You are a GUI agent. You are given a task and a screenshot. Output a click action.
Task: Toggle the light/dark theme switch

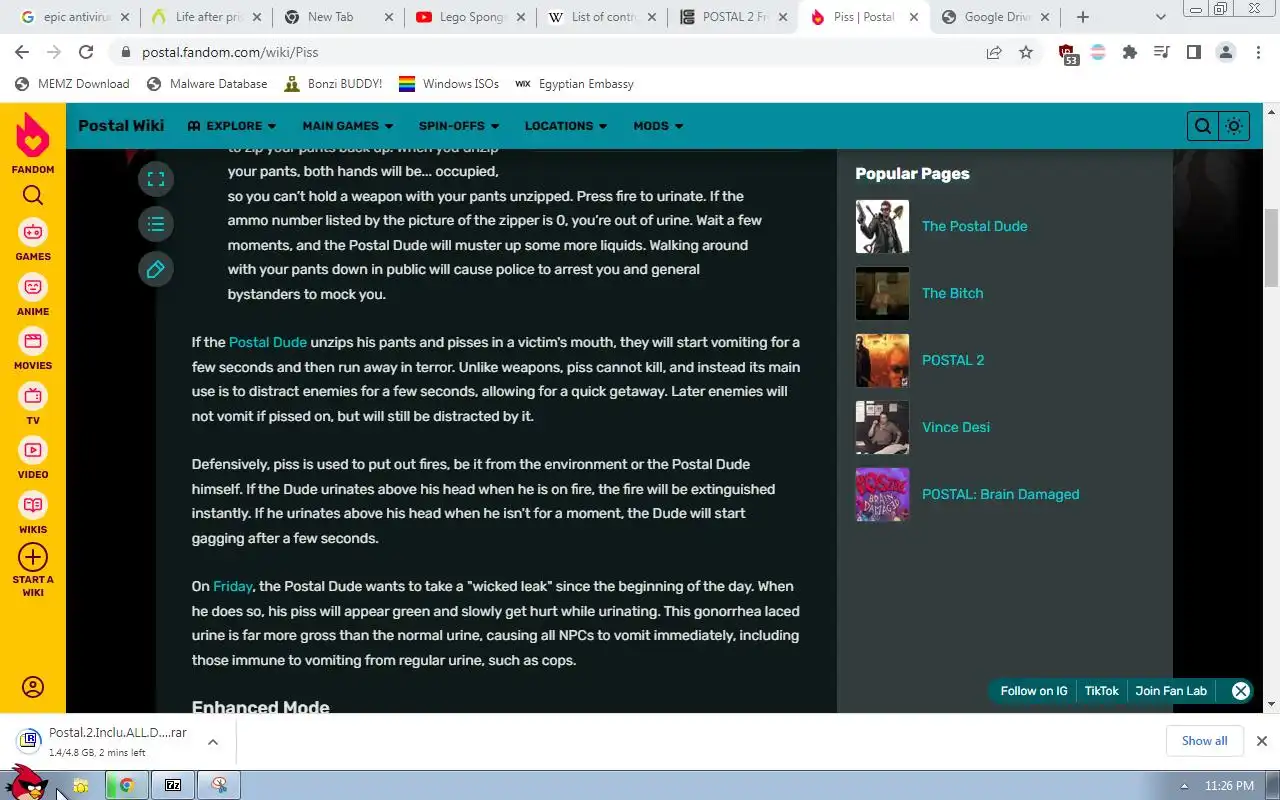(x=1234, y=126)
